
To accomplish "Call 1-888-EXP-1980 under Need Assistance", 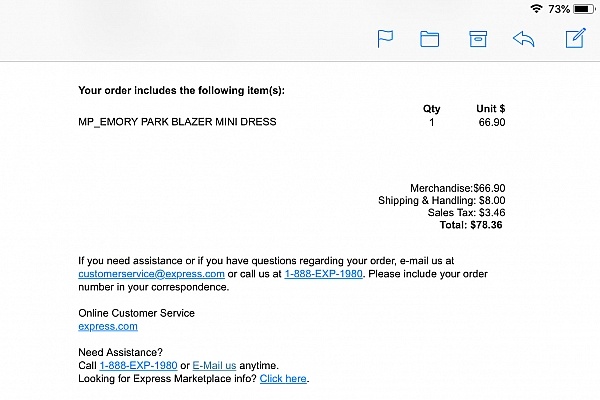I will pos(138,366).
